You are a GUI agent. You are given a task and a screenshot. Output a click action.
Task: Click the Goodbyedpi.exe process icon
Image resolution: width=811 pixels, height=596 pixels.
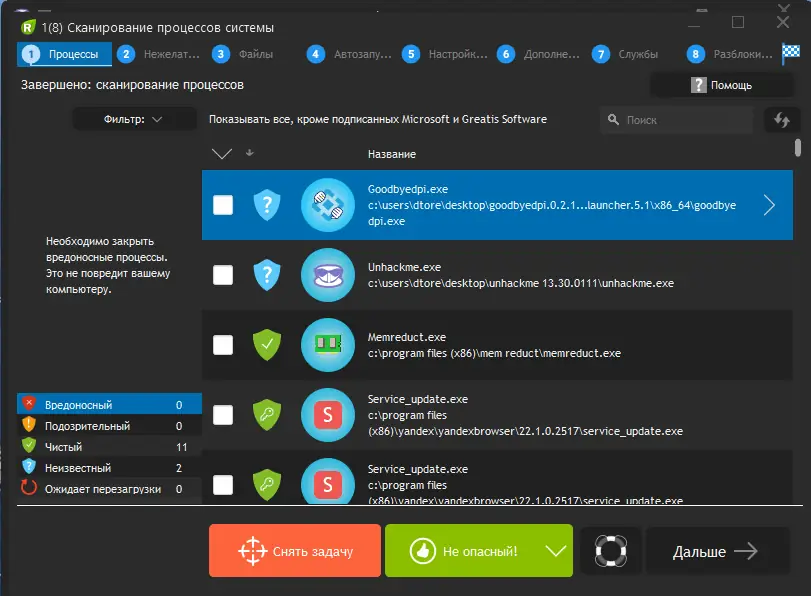click(x=328, y=205)
